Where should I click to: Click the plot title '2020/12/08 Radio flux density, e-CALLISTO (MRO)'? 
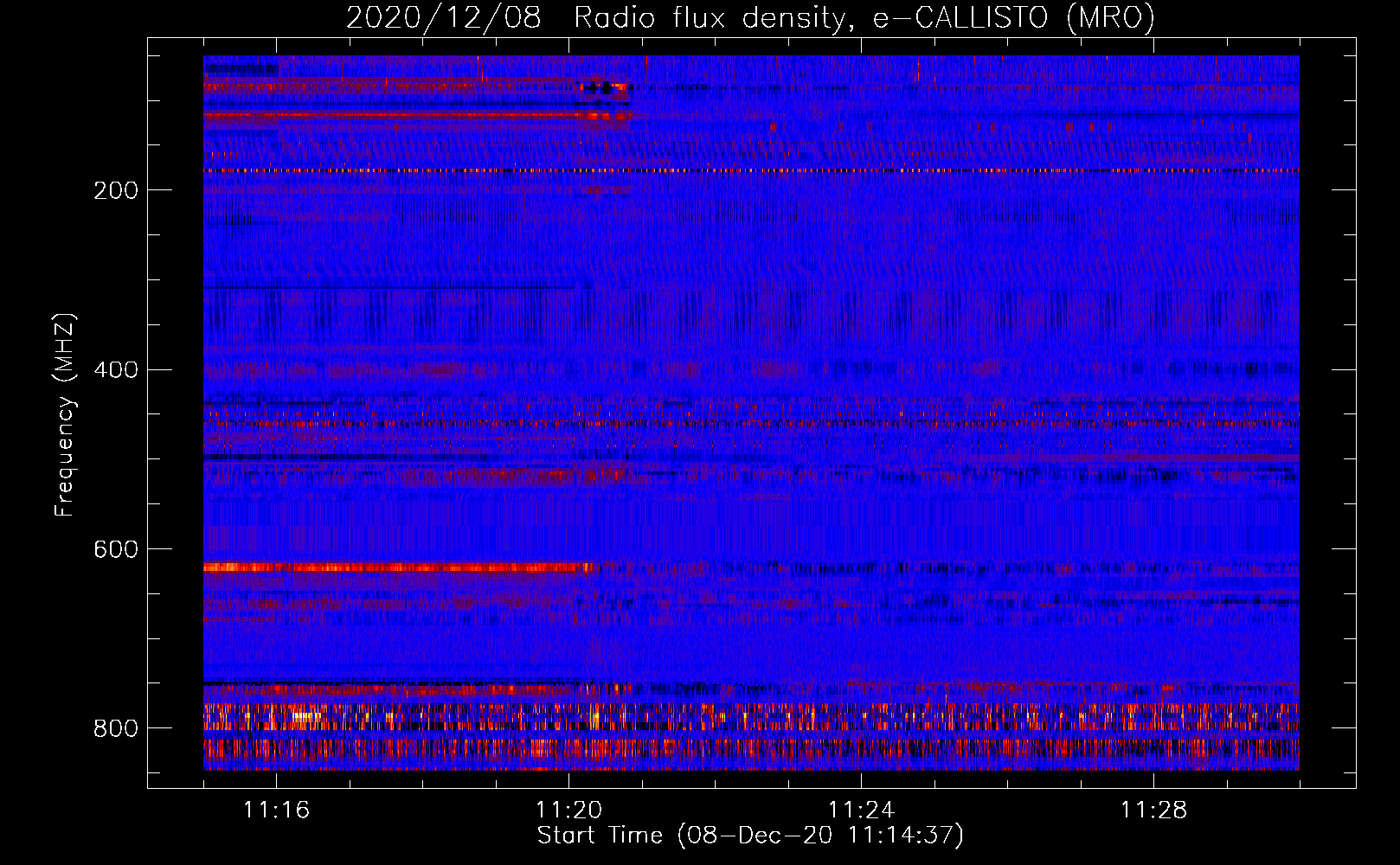point(750,17)
